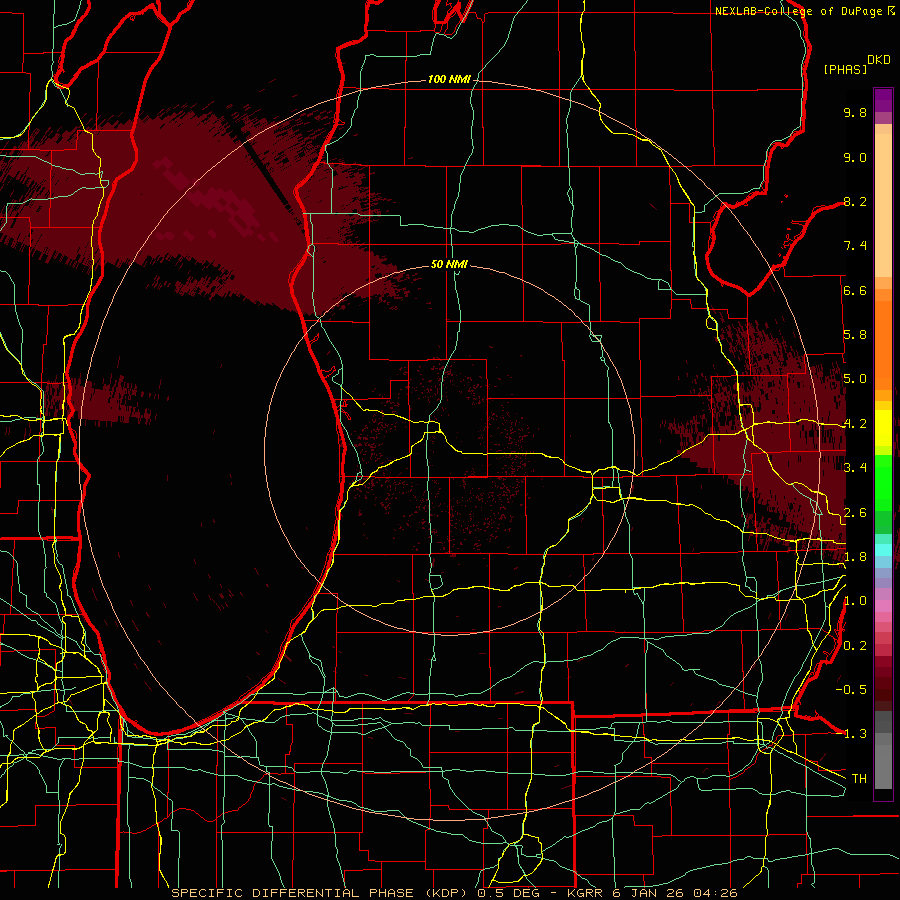Click the DKD product label
The height and width of the screenshot is (900, 900).
(879, 60)
